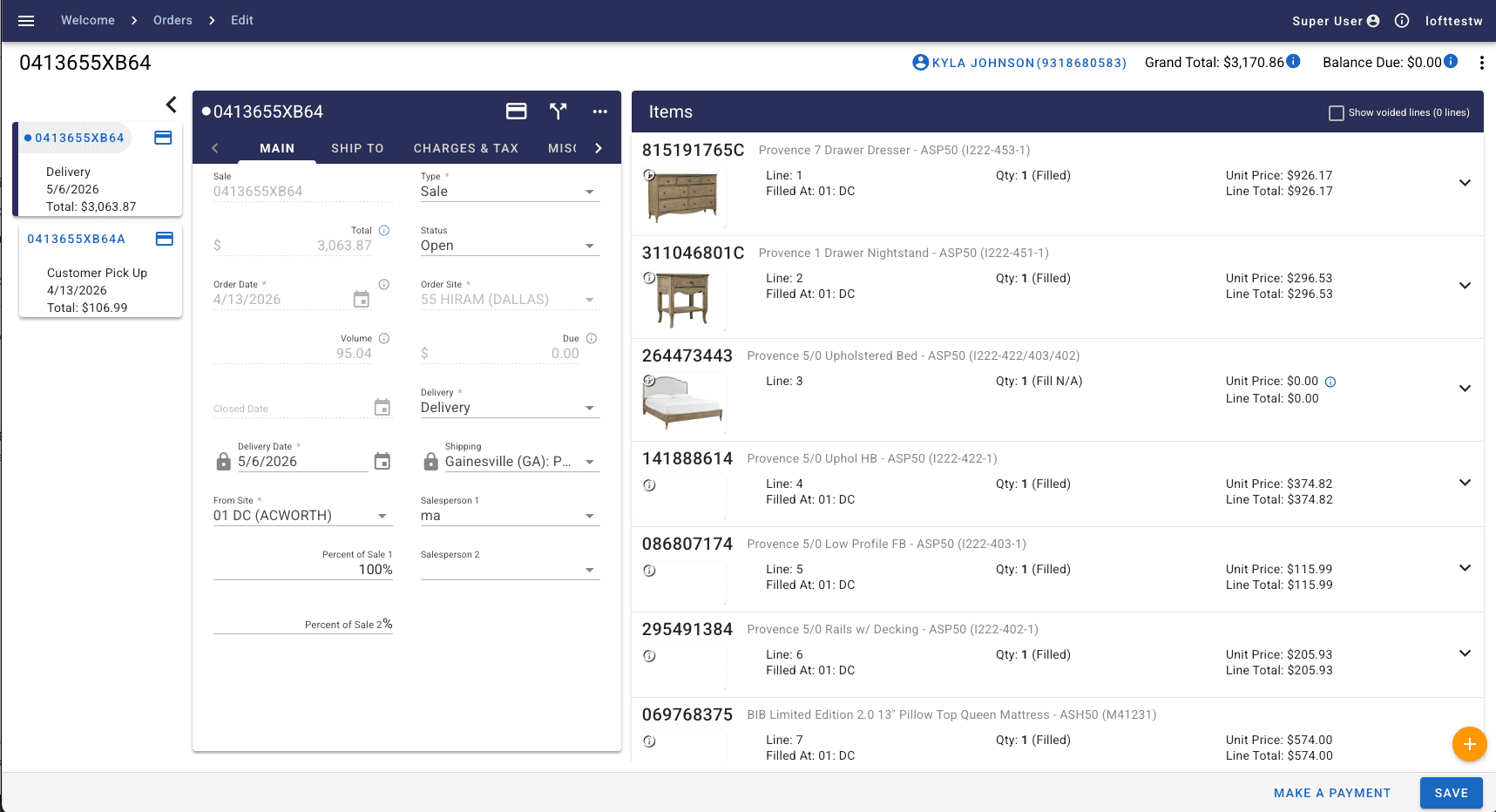Go to Orders breadcrumb
This screenshot has height=812, width=1496.
[173, 20]
